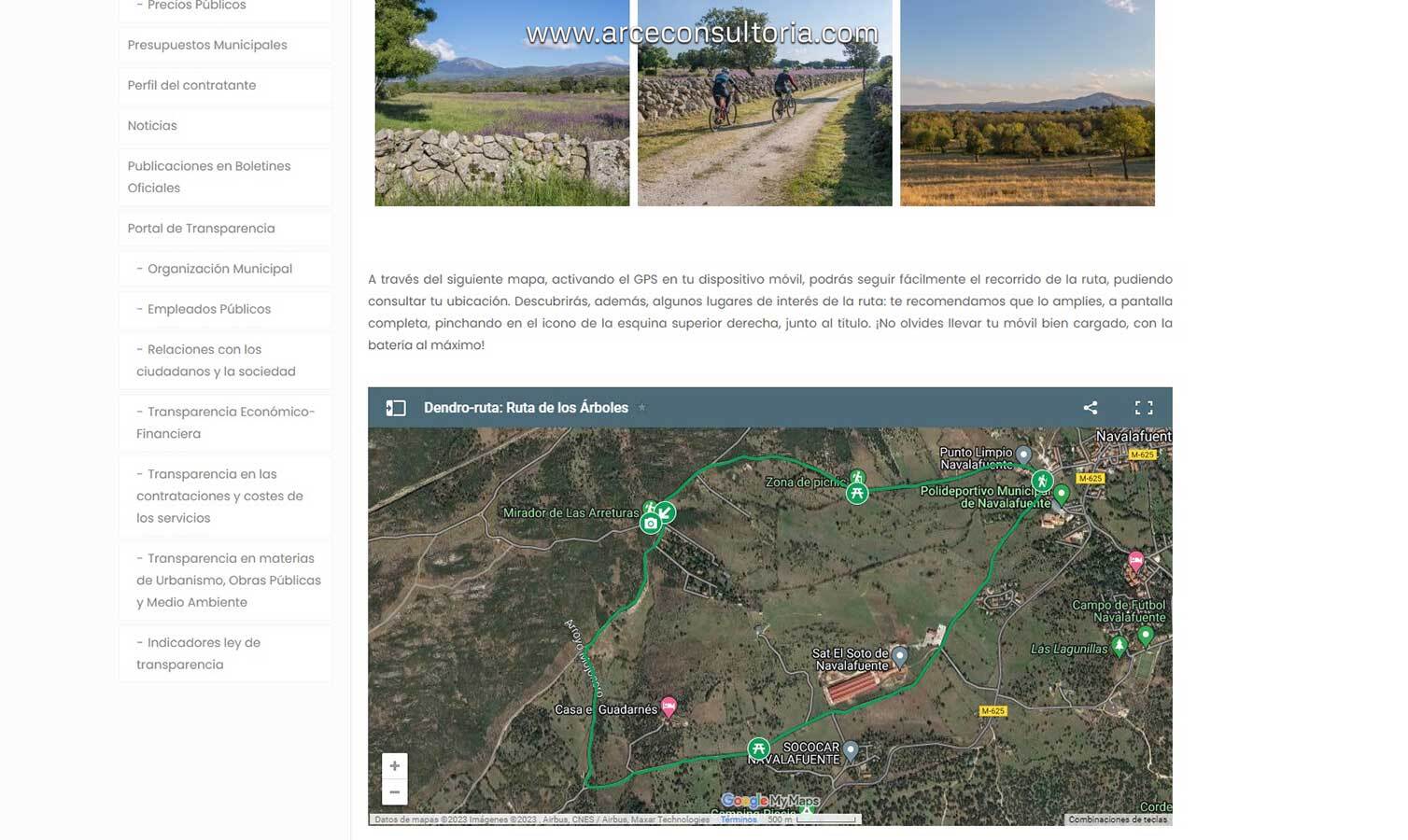
Task: Click the map title Dendro-ruta: Ruta de los Árboles
Action: 526,408
